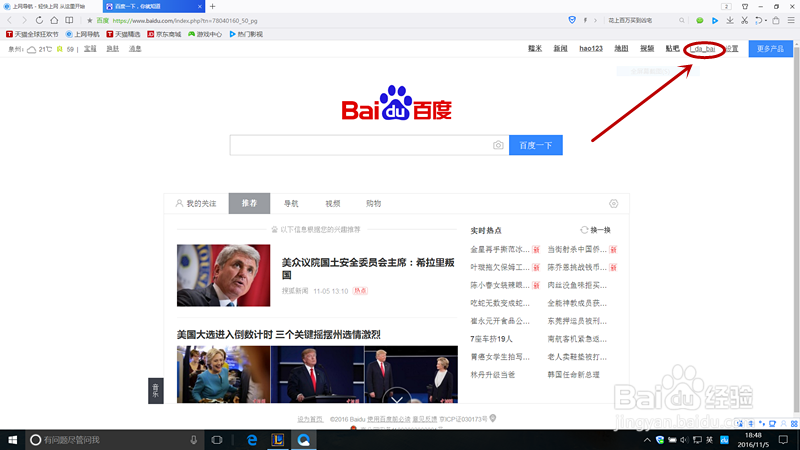Image resolution: width=800 pixels, height=450 pixels.
Task: Click the 更多产品 button
Action: coord(770,48)
